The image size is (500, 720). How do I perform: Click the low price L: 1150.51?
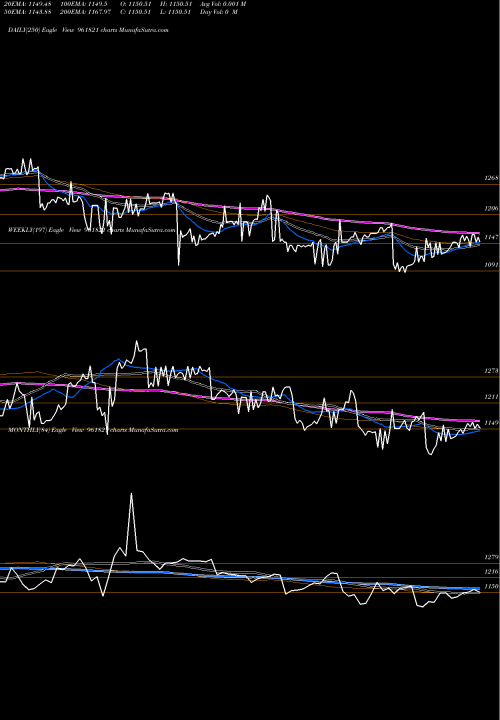point(175,12)
